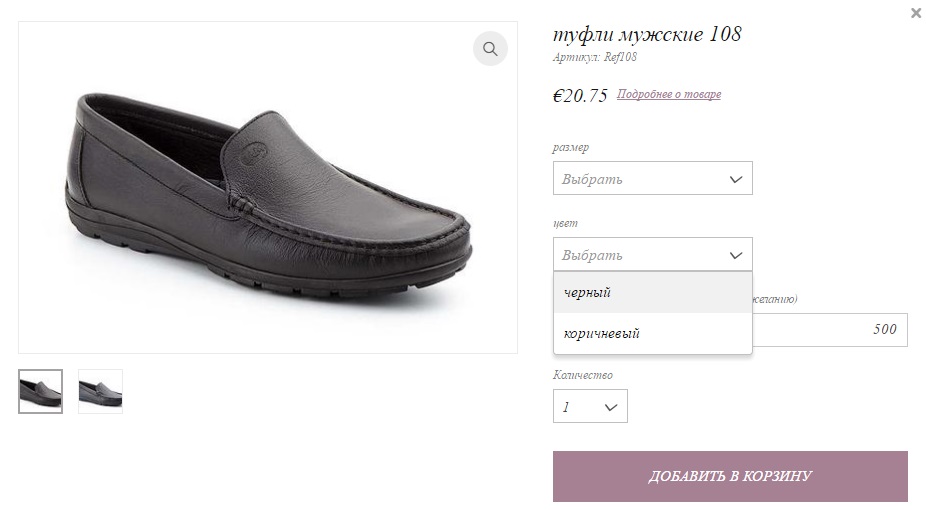Click the chevron arrow in the Количество box
926x510 pixels.
(611, 407)
